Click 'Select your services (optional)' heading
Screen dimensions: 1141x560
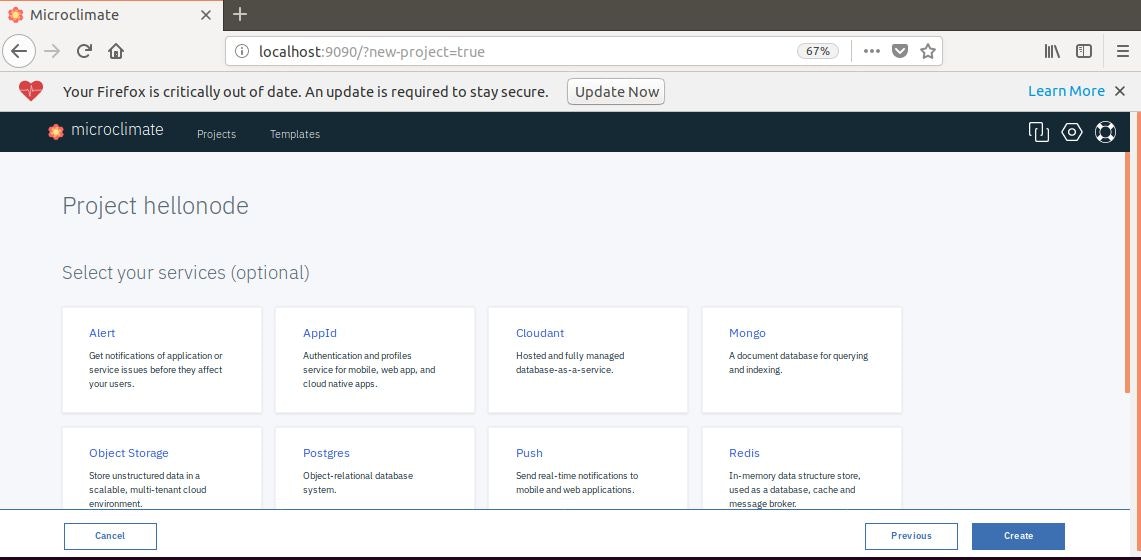(x=186, y=273)
